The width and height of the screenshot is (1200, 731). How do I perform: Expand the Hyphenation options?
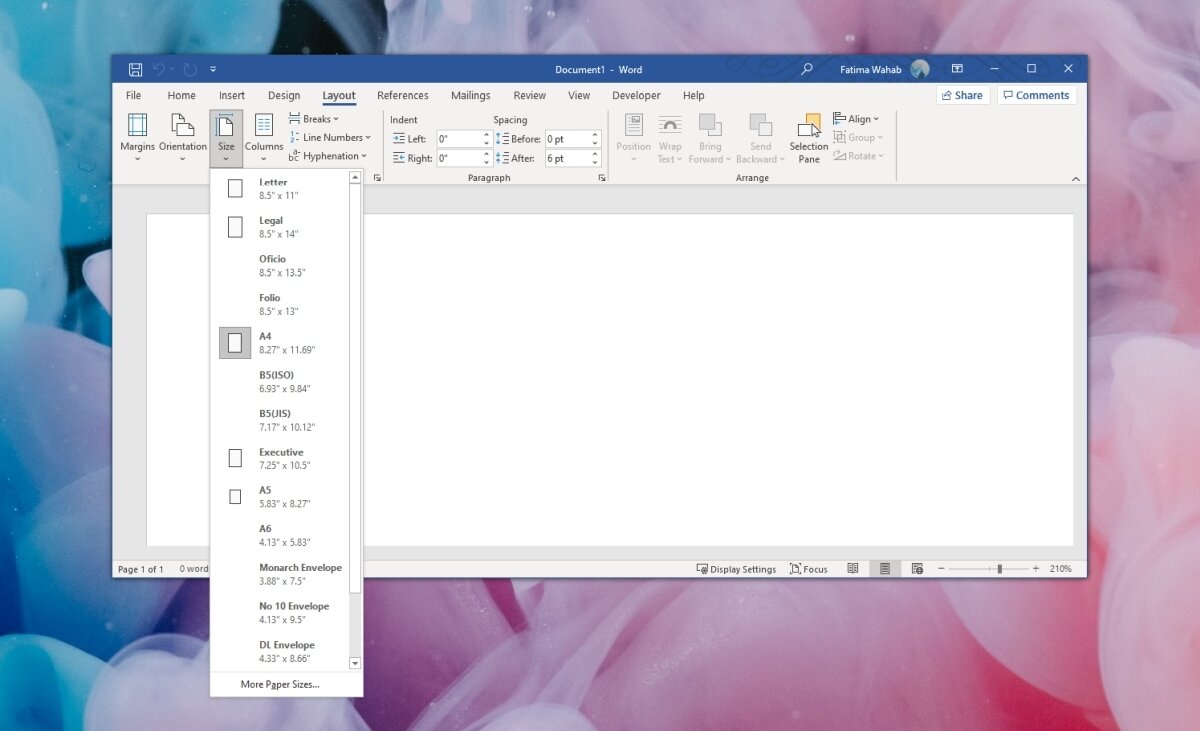[330, 156]
